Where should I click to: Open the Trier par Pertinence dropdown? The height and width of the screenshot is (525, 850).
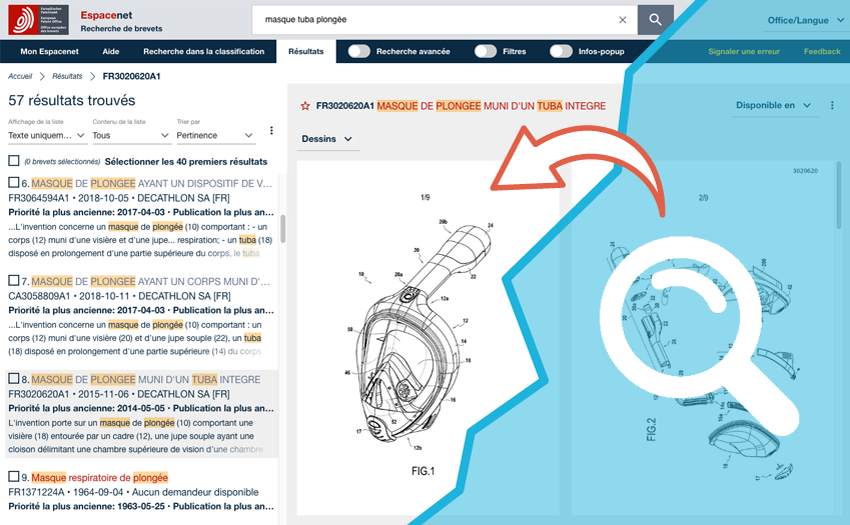coord(215,135)
